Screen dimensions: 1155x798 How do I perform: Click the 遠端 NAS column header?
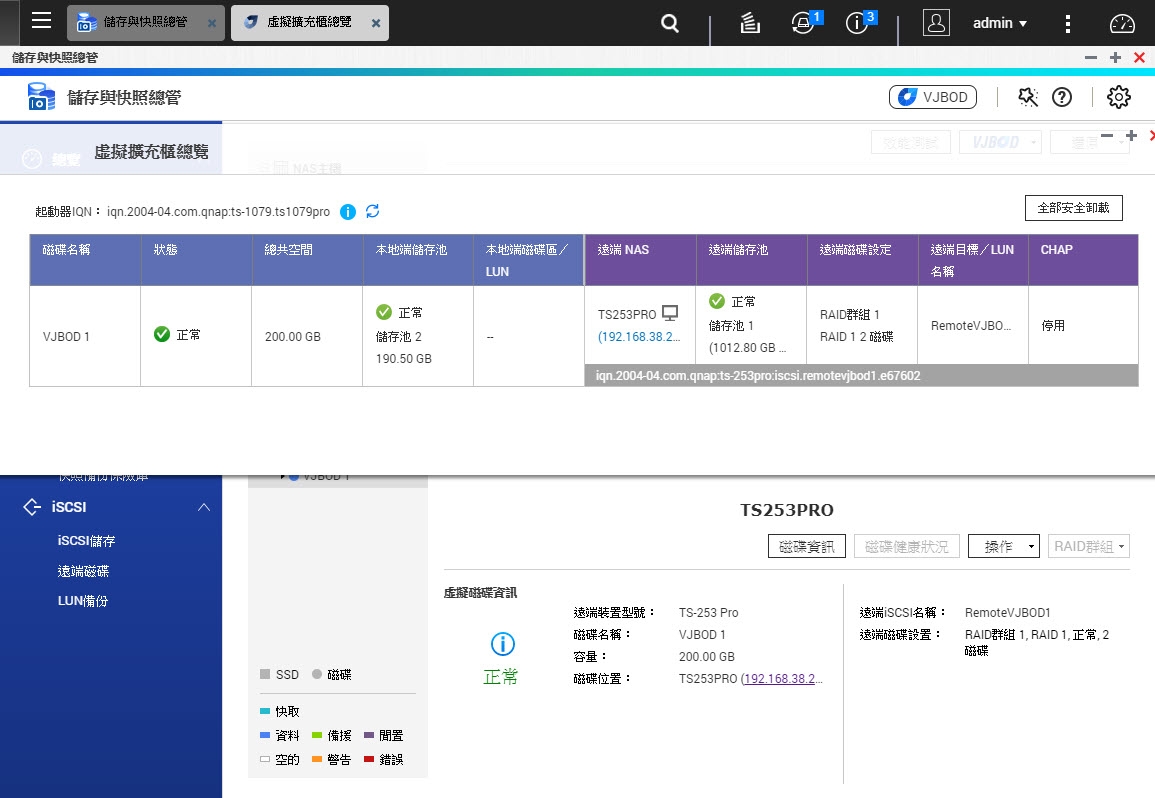(640, 260)
